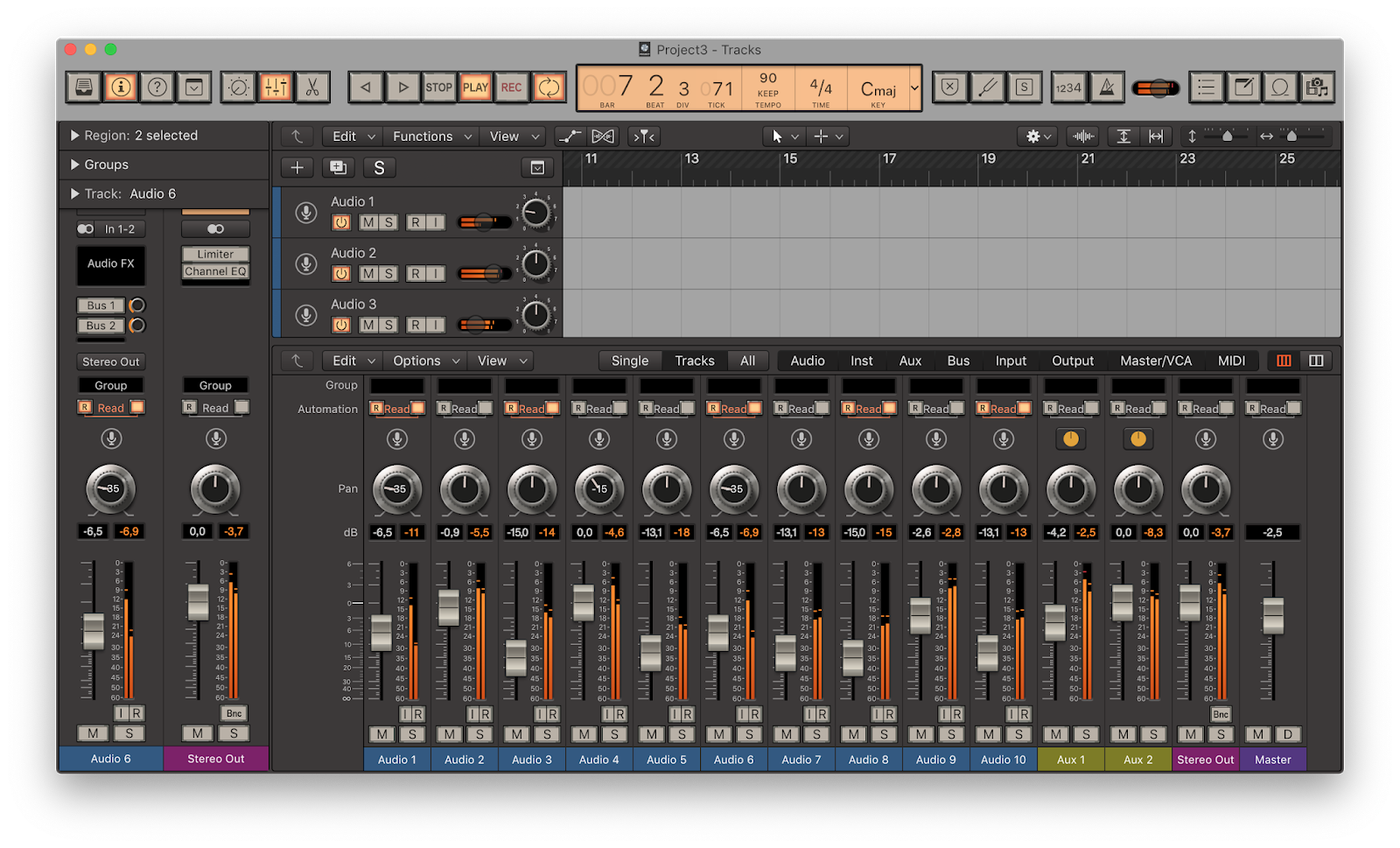Record-enable the Audio 3 track header

pyautogui.click(x=415, y=325)
